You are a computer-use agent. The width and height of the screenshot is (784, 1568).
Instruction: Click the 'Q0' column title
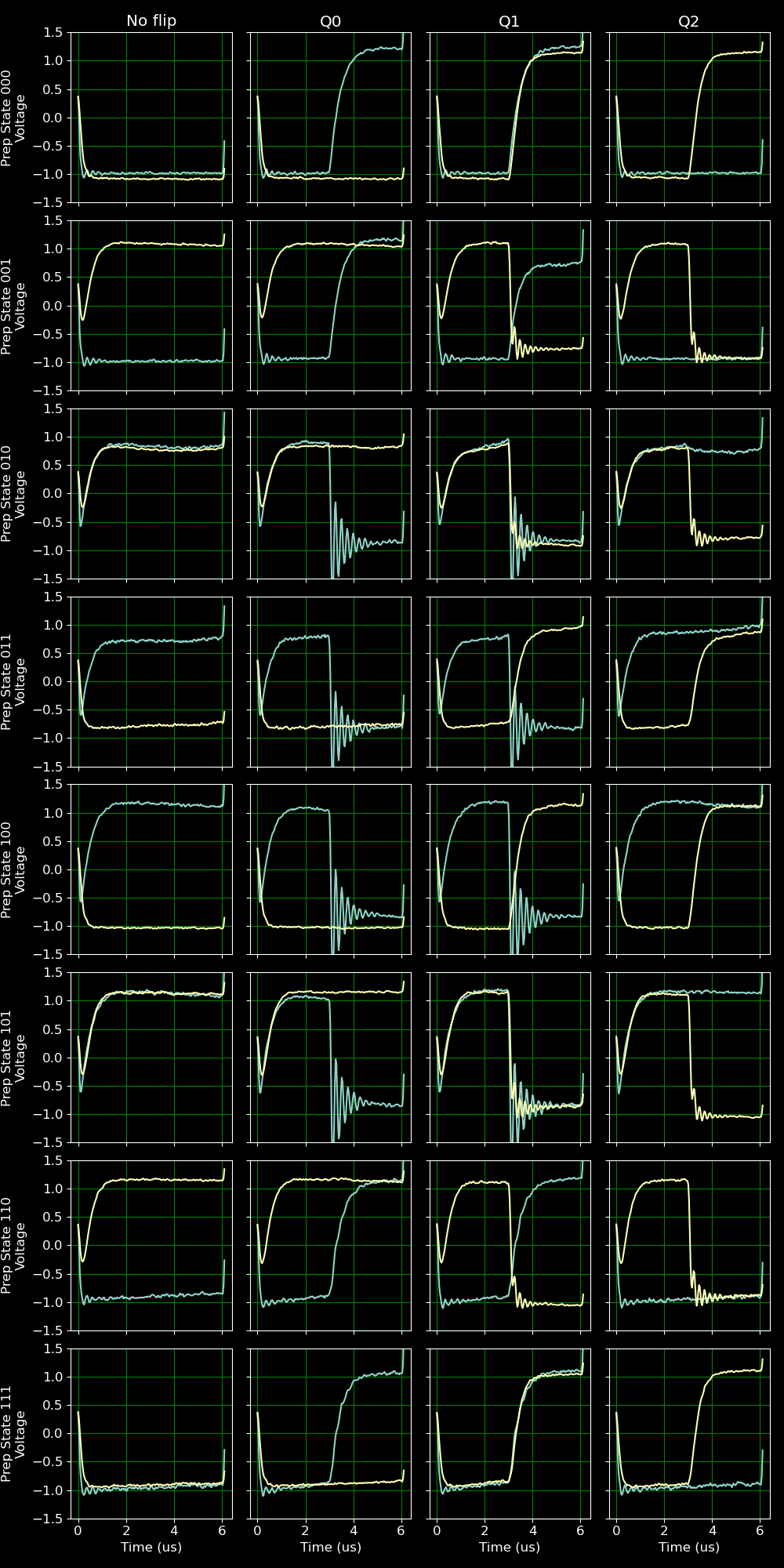(x=330, y=21)
